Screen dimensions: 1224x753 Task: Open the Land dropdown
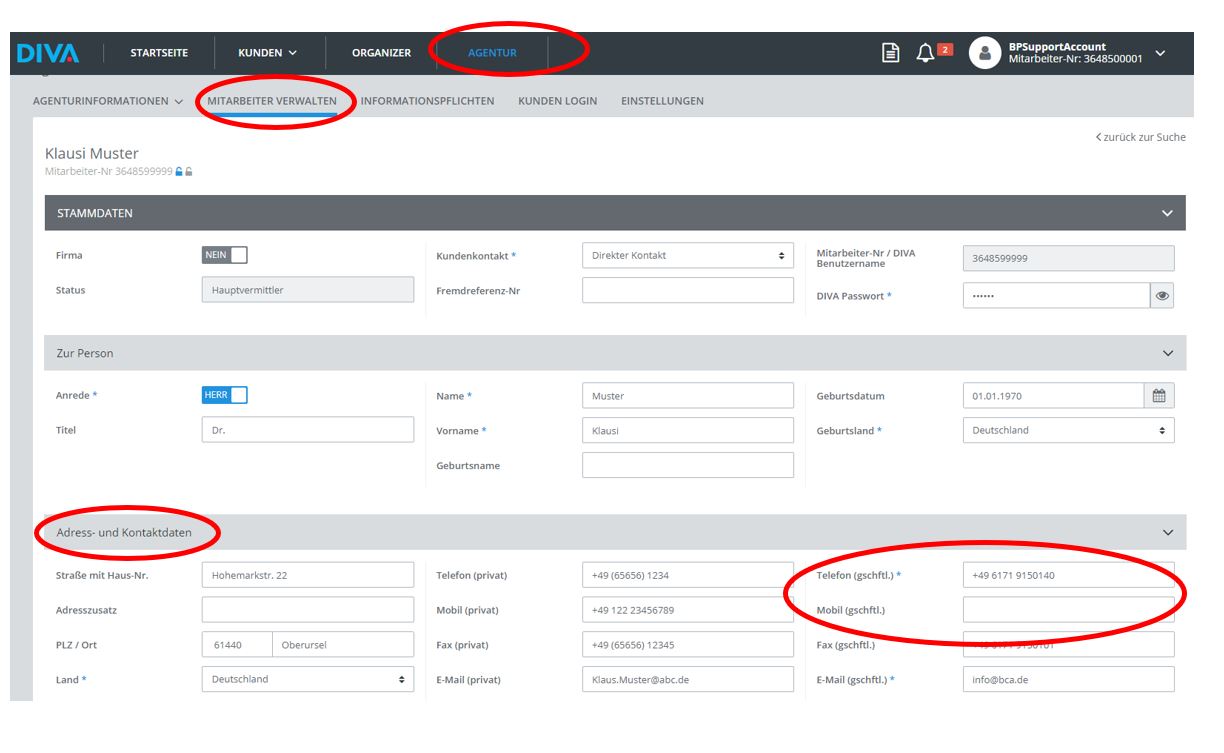[307, 680]
